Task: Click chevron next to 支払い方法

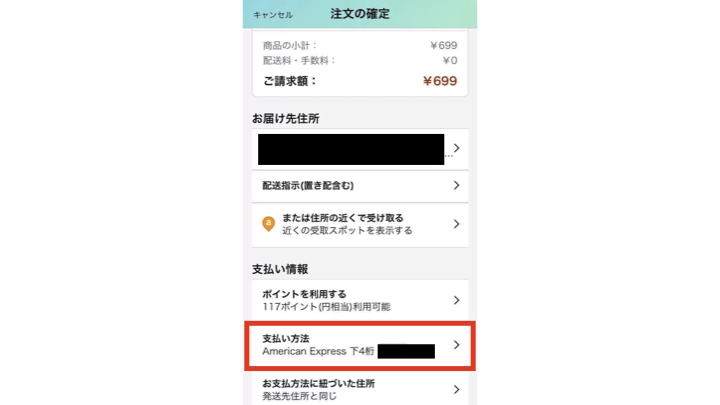Action: pos(456,345)
